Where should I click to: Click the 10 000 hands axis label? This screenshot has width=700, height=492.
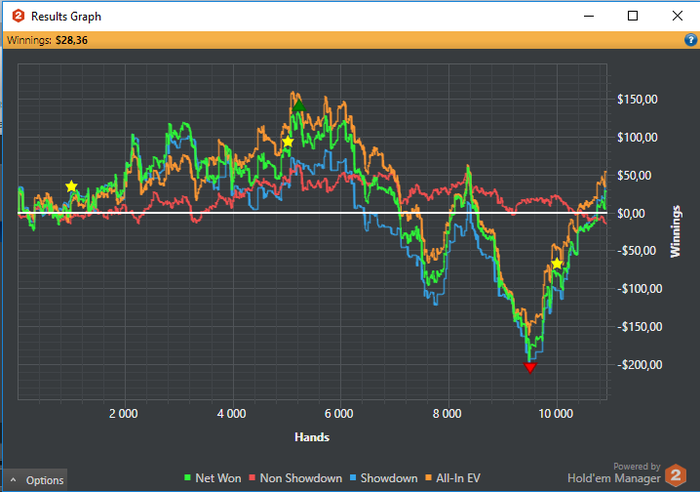(556, 414)
